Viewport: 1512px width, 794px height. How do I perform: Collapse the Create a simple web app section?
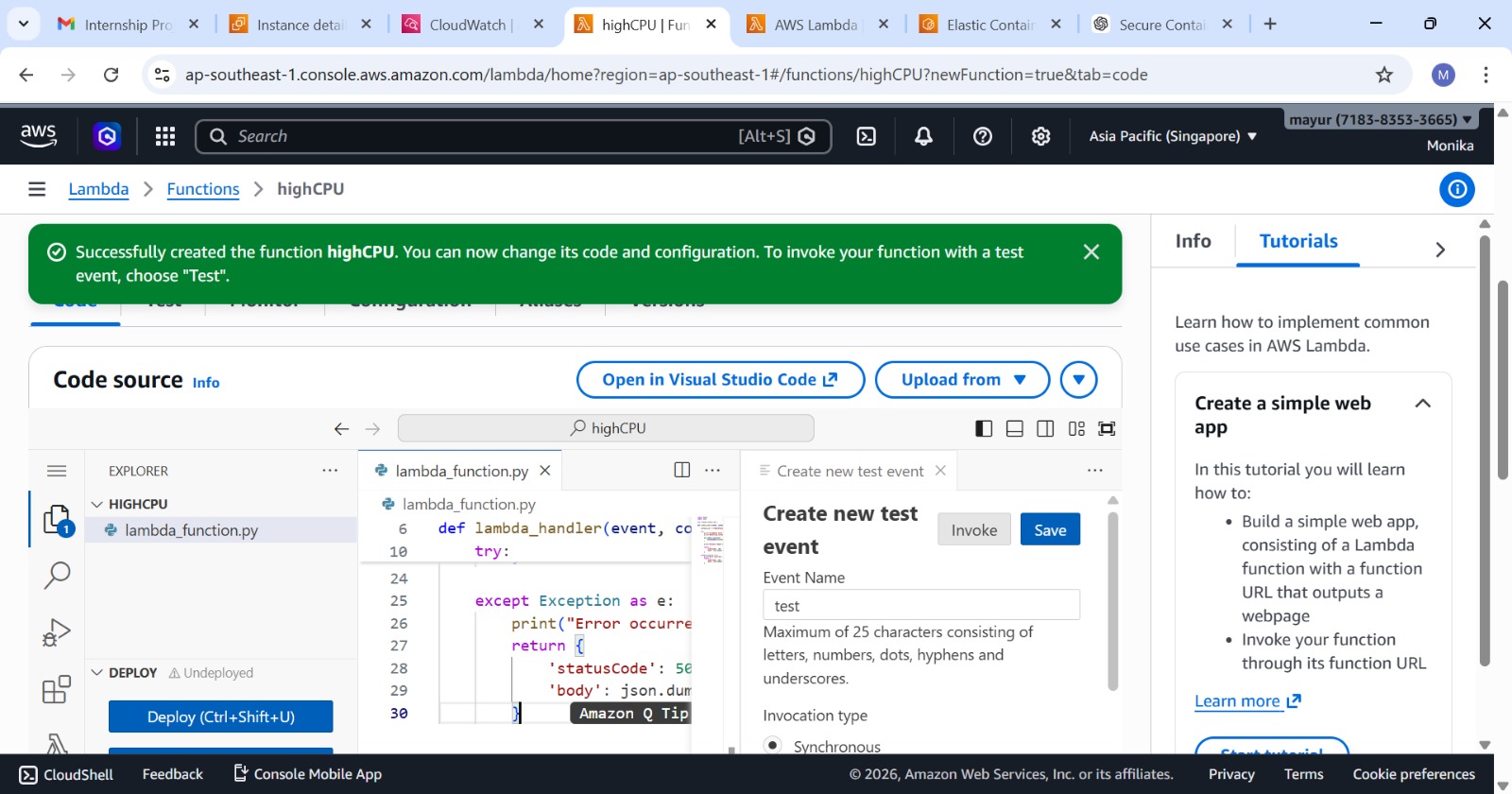[x=1422, y=404]
